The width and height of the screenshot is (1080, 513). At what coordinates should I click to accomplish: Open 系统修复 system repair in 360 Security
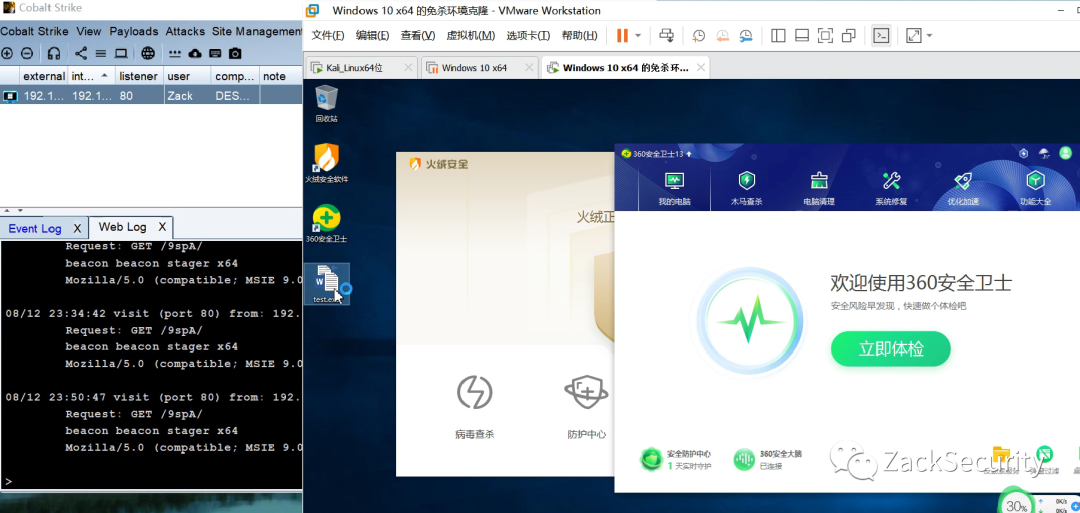(891, 189)
